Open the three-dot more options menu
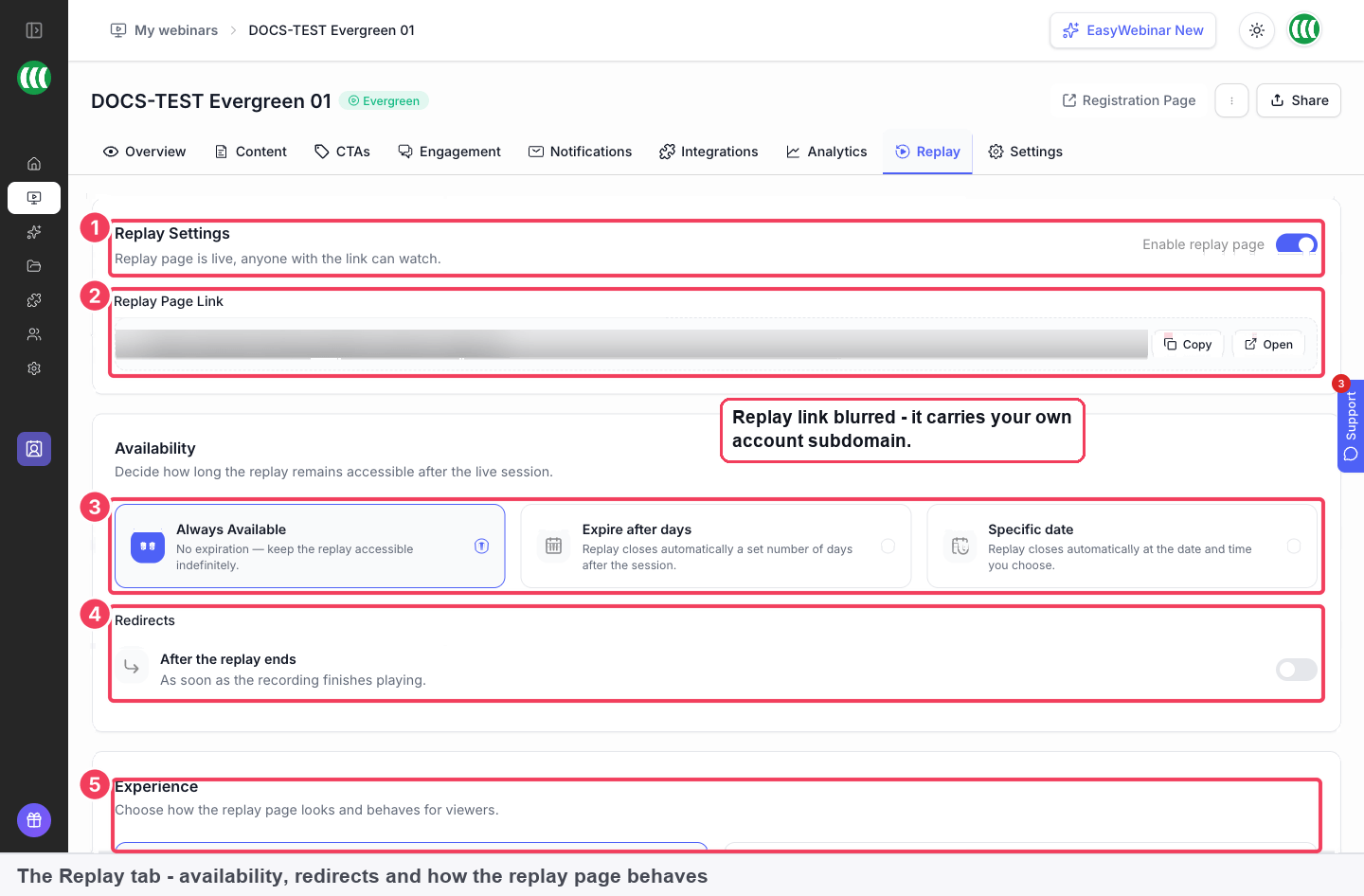 click(x=1231, y=100)
